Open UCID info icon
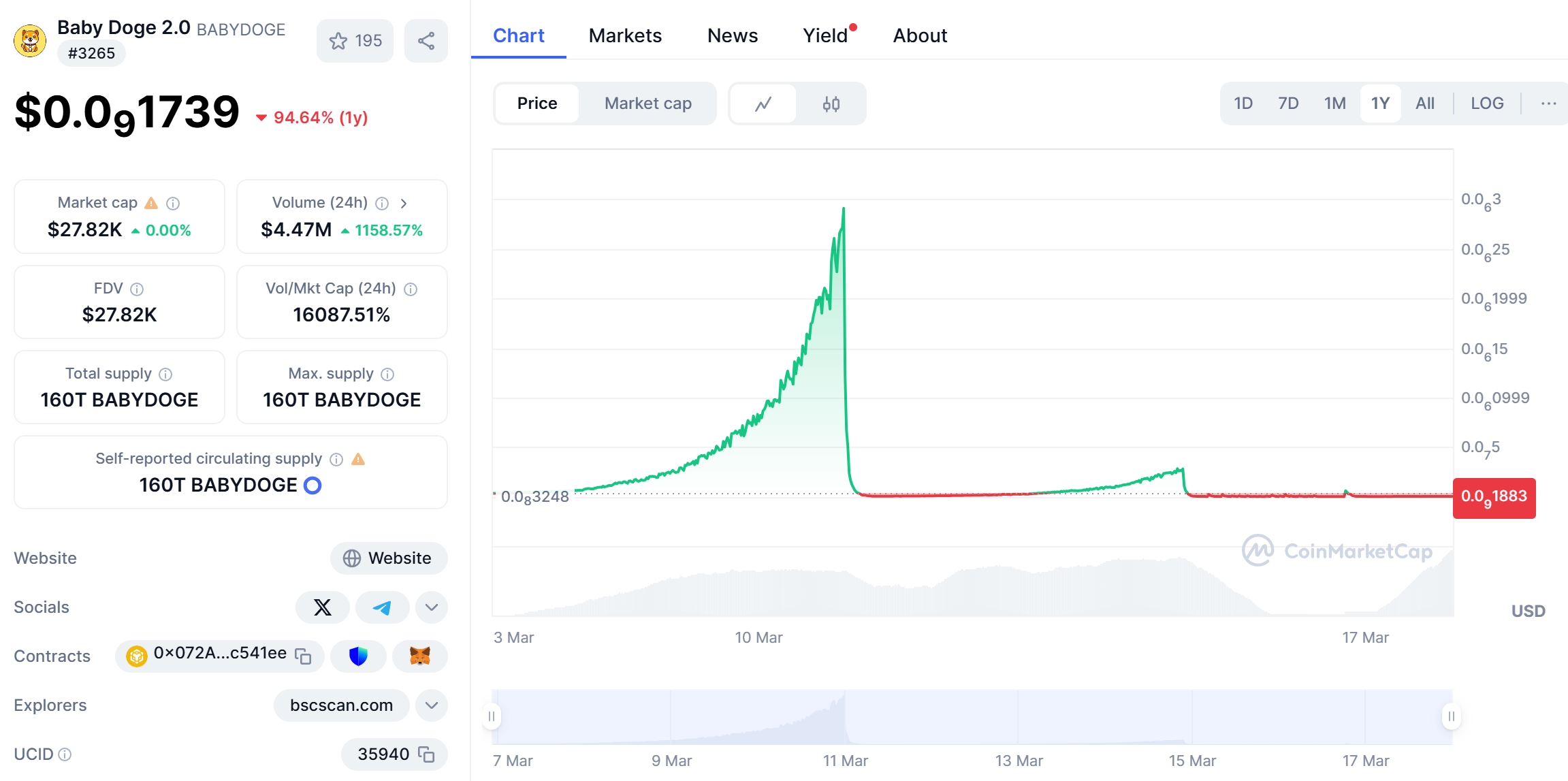 pos(65,754)
